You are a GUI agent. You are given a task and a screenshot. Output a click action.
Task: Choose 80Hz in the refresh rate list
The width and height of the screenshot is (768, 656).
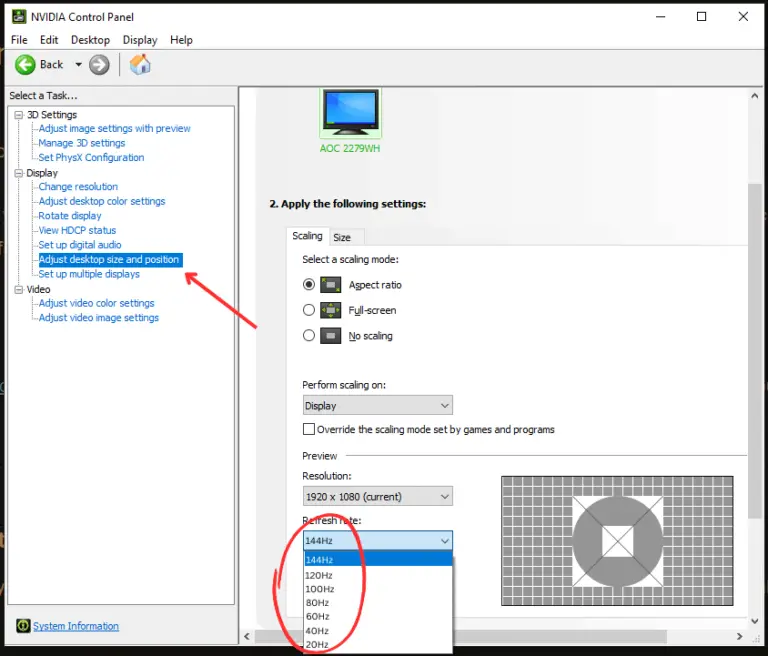pyautogui.click(x=378, y=603)
